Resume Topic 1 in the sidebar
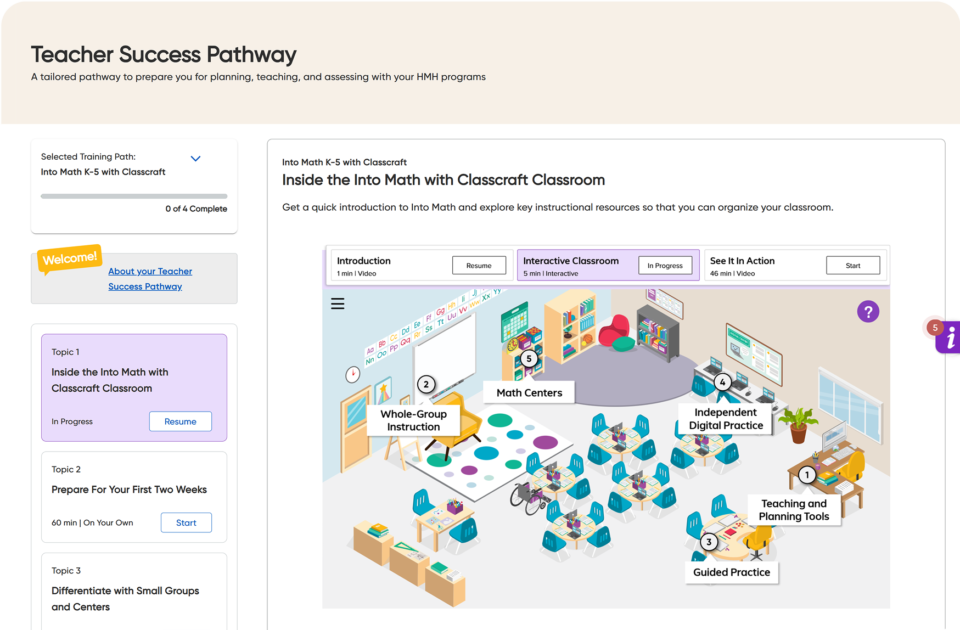Image resolution: width=960 pixels, height=630 pixels. click(x=181, y=421)
